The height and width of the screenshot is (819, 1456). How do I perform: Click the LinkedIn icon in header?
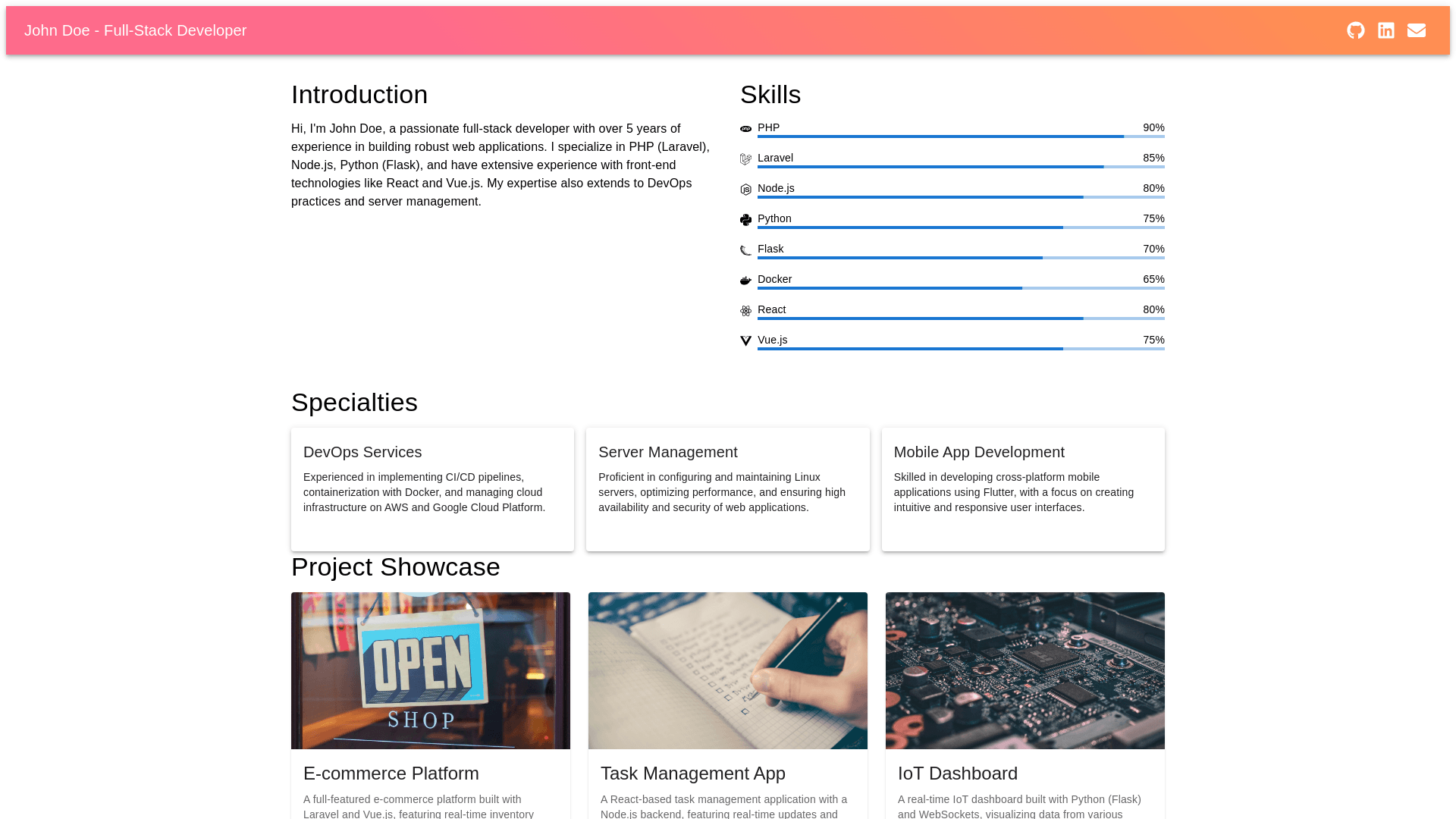[1386, 30]
